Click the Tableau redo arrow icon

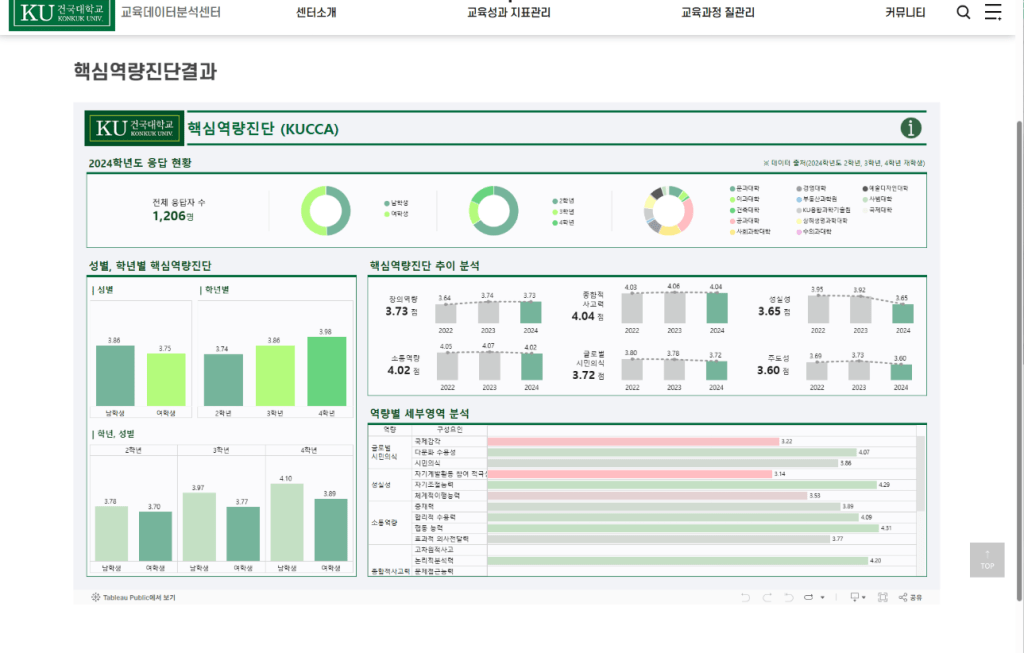coord(767,597)
